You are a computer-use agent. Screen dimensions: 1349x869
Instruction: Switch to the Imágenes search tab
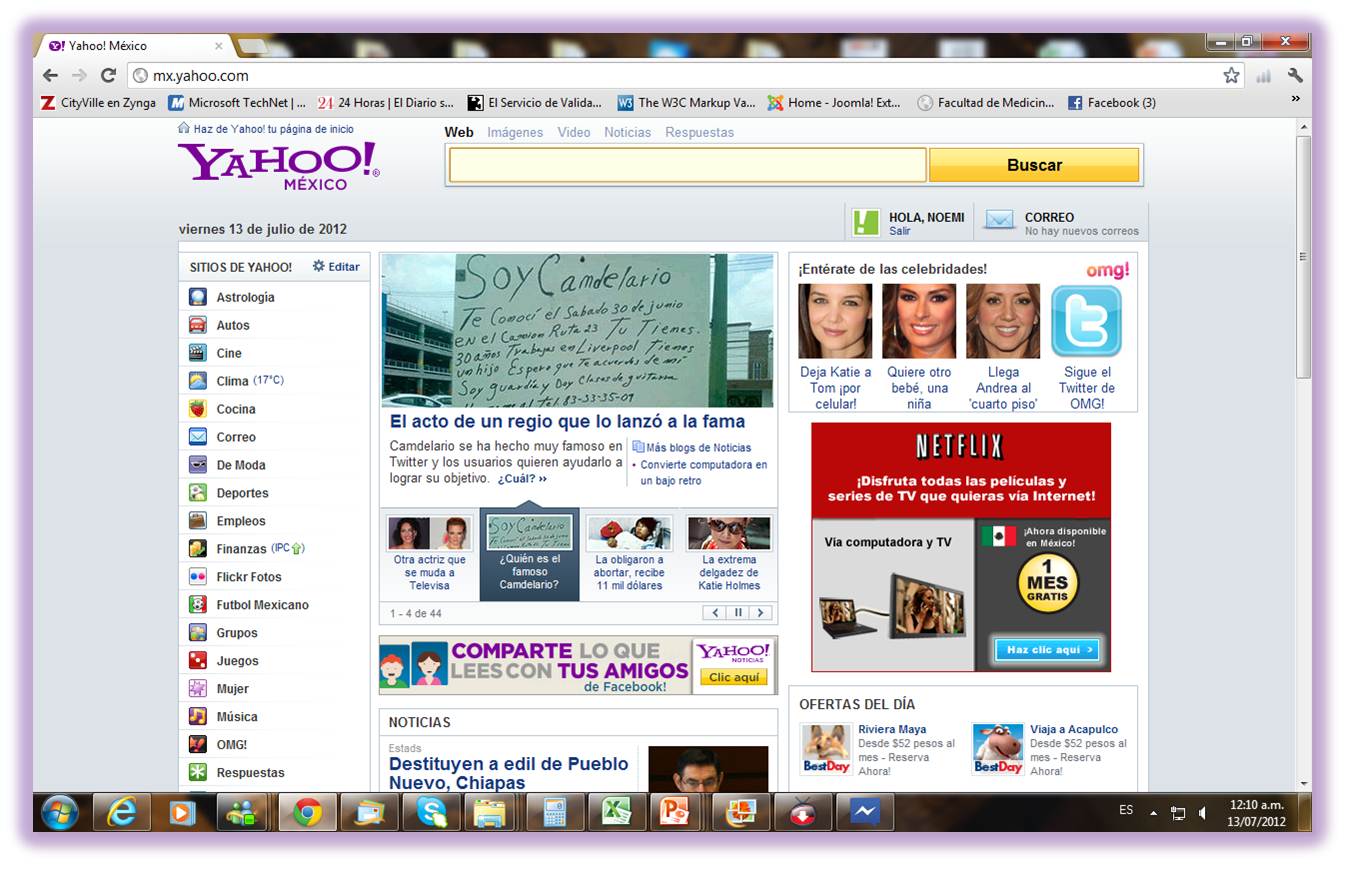515,132
